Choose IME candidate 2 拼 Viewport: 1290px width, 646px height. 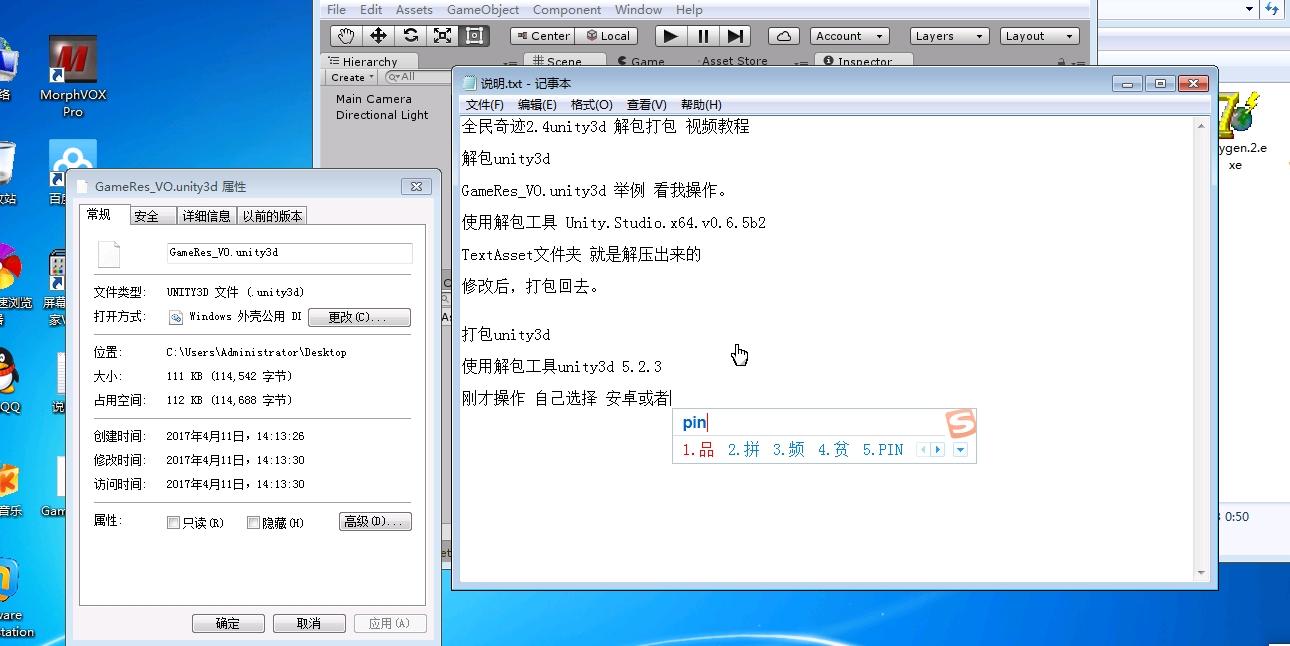(744, 450)
